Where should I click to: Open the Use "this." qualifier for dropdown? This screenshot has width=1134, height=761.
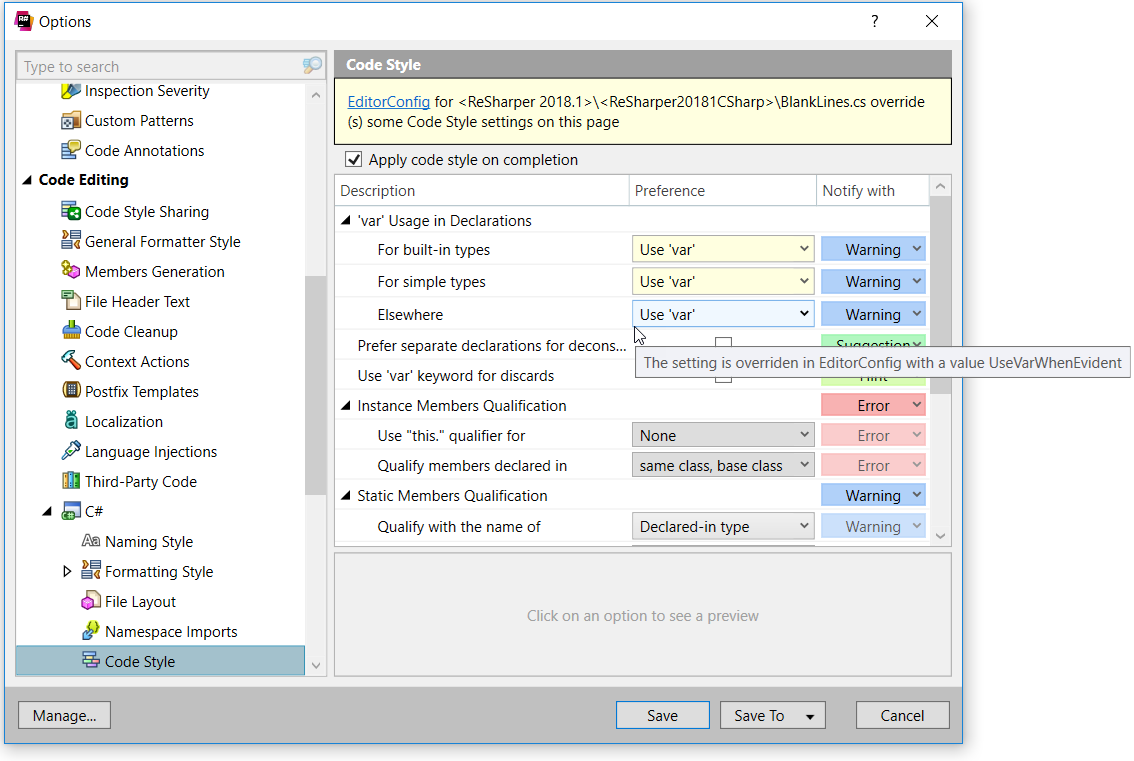pos(722,435)
